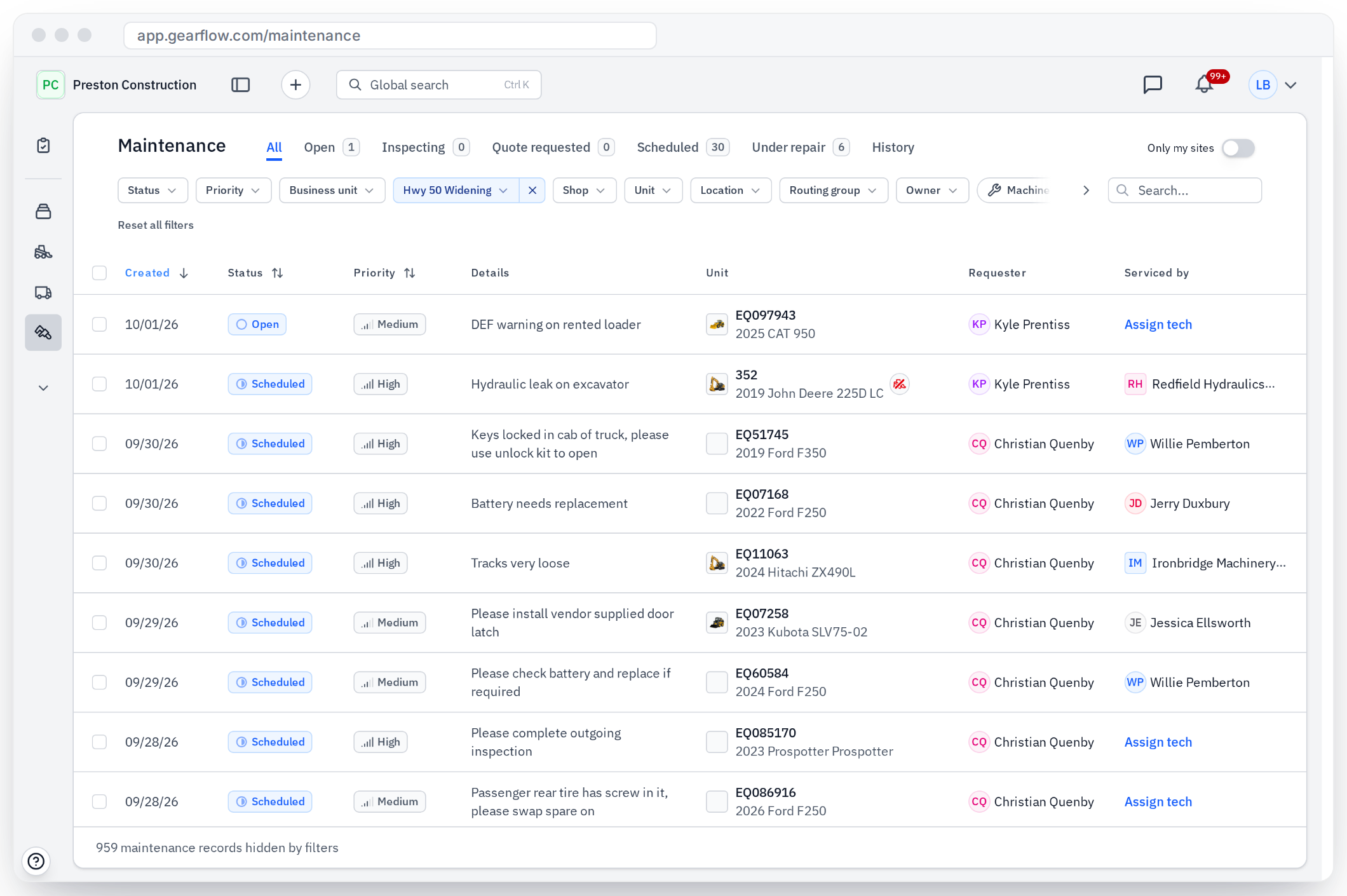Open the truck sidebar icon
1347x896 pixels.
pyautogui.click(x=43, y=292)
